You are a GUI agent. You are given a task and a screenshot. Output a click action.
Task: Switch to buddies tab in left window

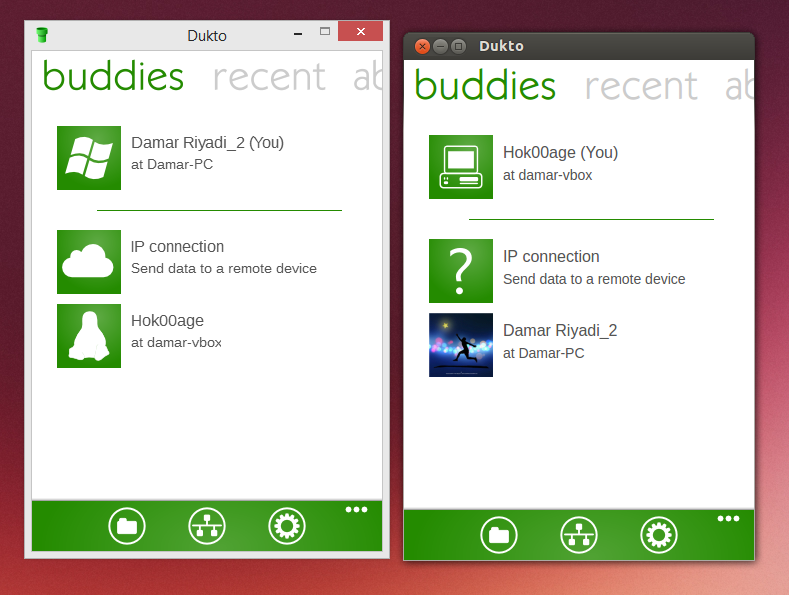click(x=113, y=76)
